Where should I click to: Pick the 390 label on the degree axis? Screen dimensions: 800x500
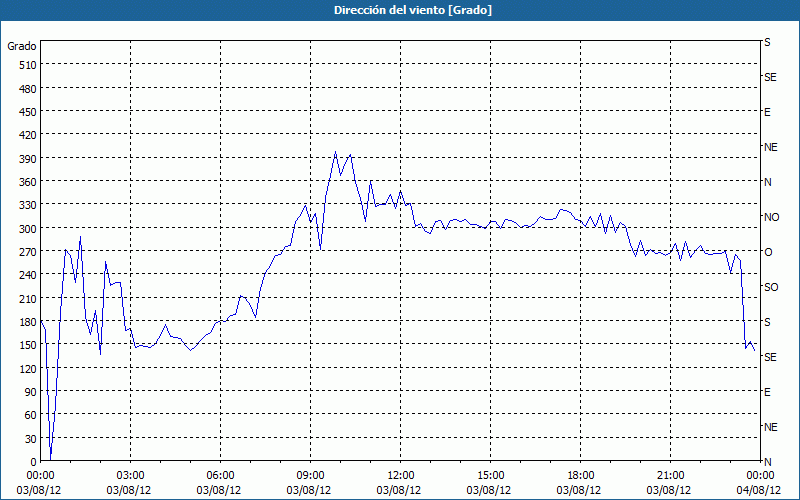29,159
